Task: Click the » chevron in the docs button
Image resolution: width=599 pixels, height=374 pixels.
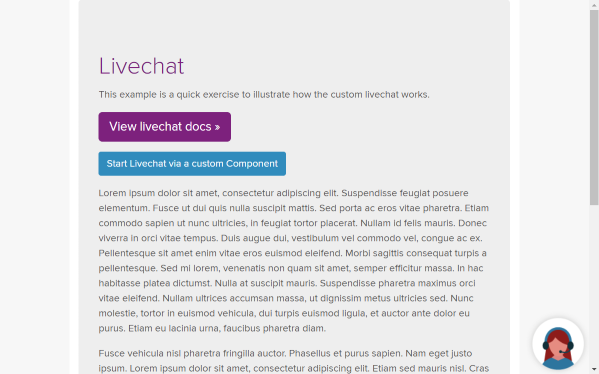Action: [217, 127]
